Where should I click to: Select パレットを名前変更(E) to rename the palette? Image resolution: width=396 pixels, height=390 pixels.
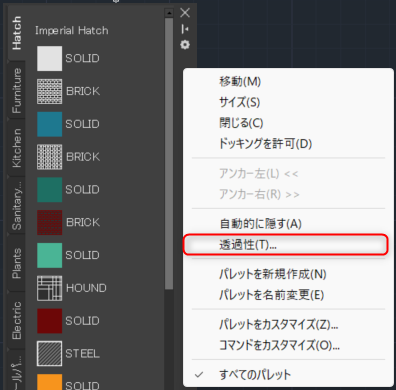point(288,295)
